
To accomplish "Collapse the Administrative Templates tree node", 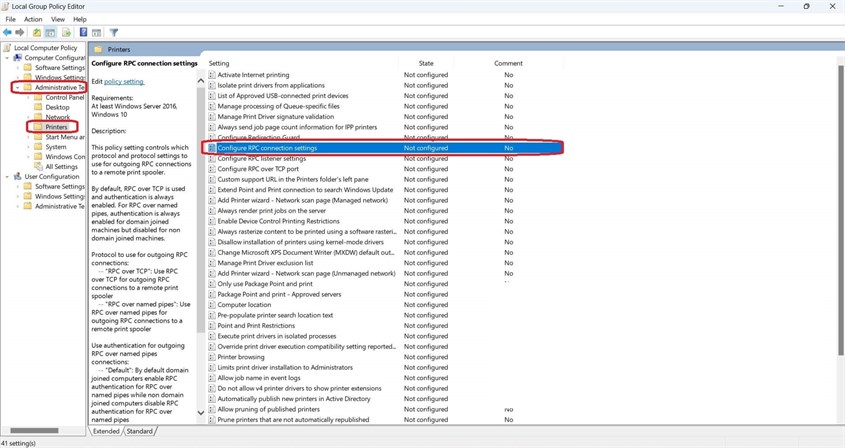I will point(17,88).
